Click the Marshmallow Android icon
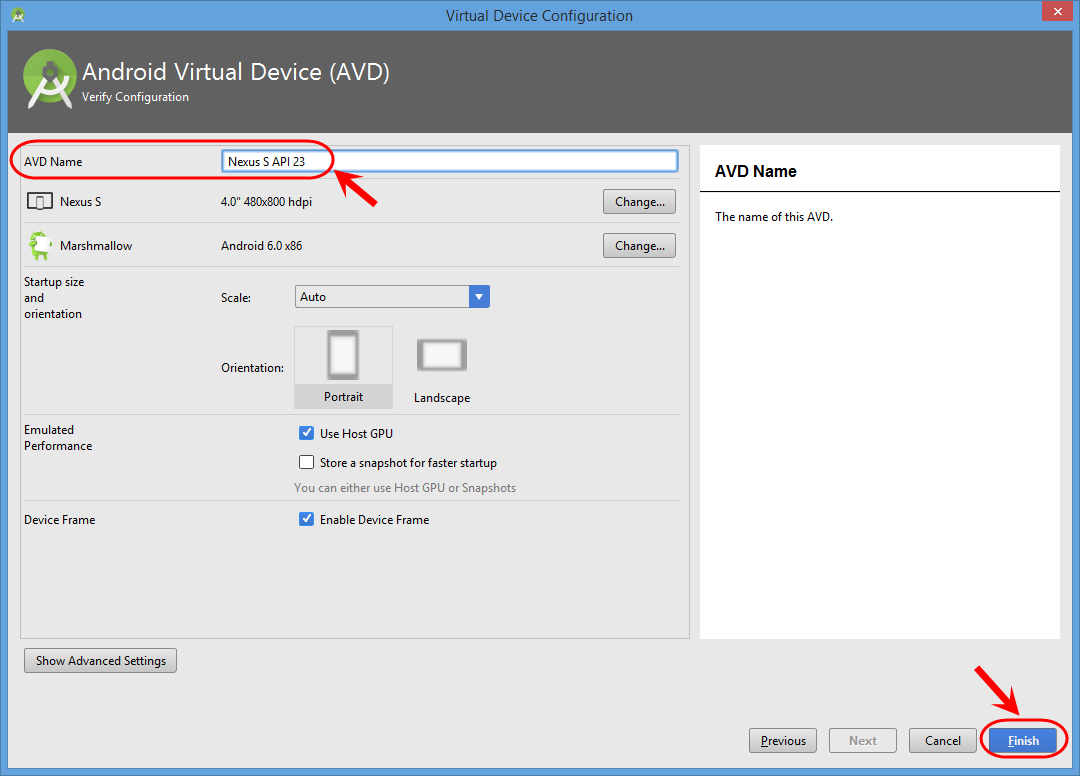This screenshot has height=776, width=1080. [40, 245]
